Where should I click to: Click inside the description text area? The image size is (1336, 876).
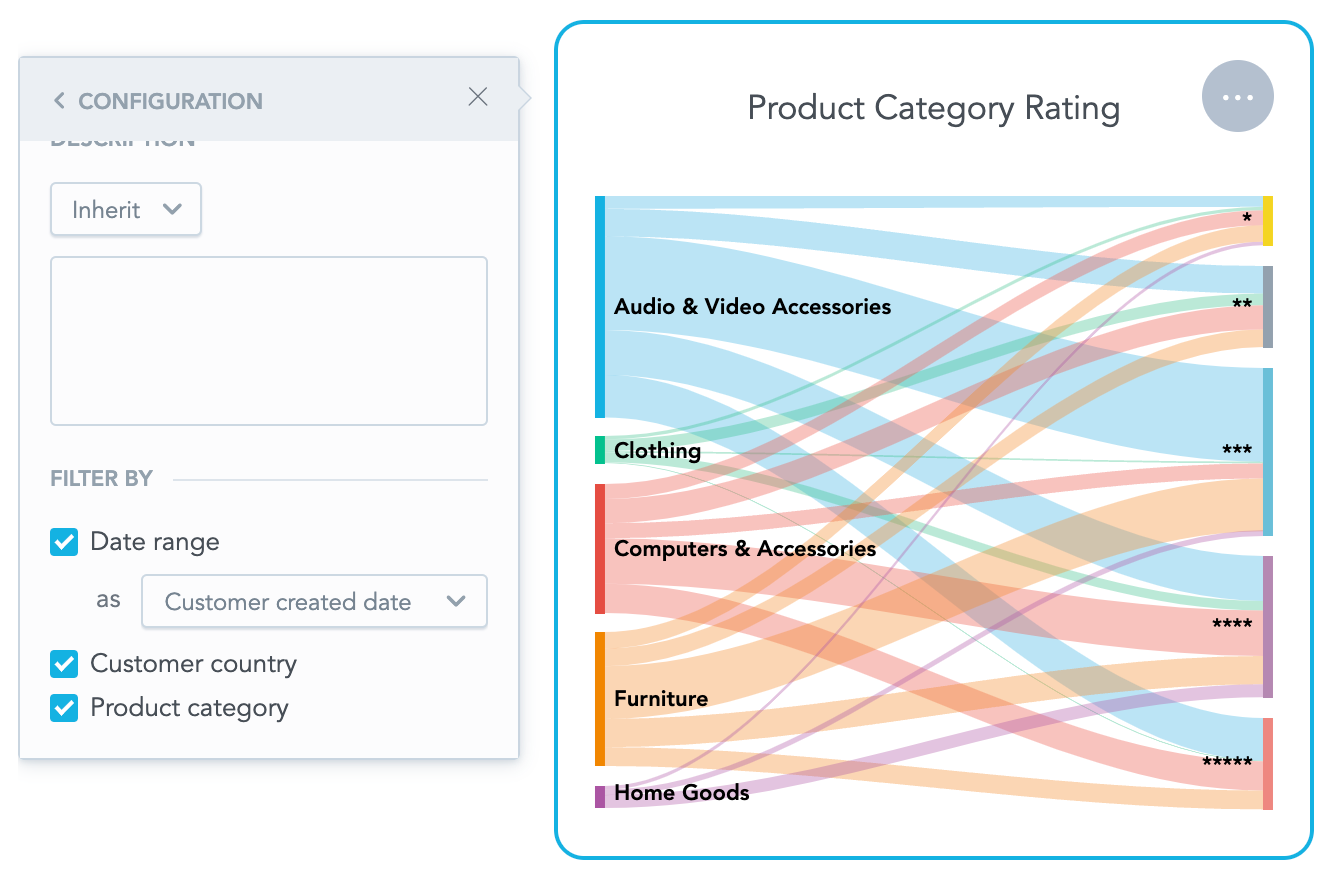[x=269, y=341]
